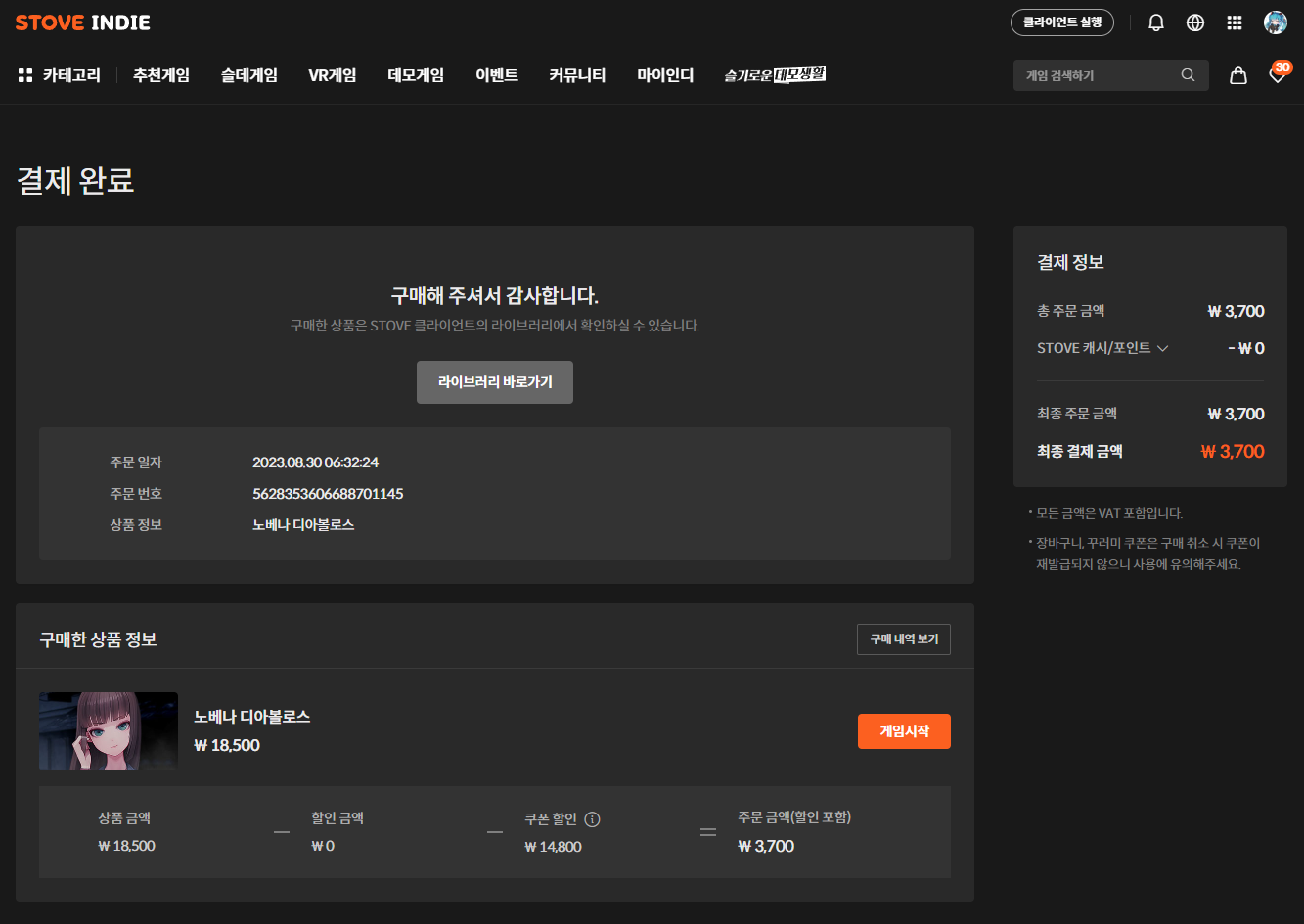Open wishlist with 30 badge

pyautogui.click(x=1277, y=75)
